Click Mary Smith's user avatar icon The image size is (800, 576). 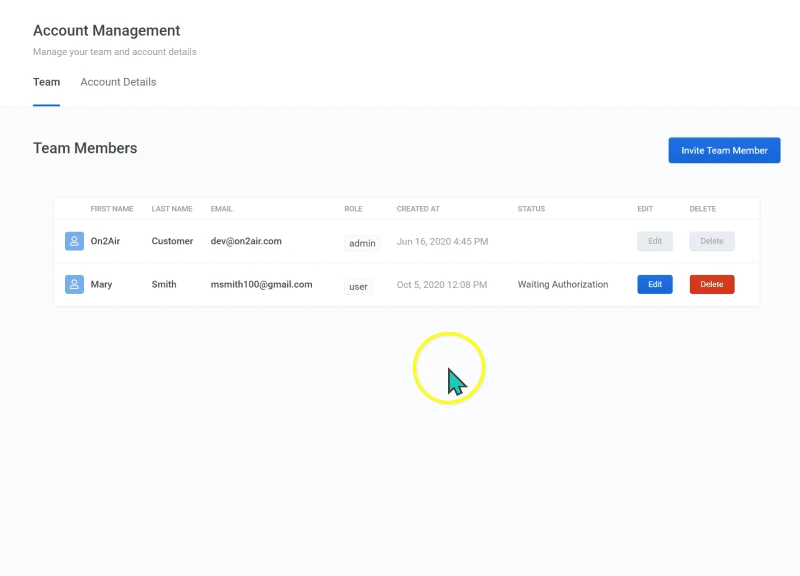(x=74, y=285)
